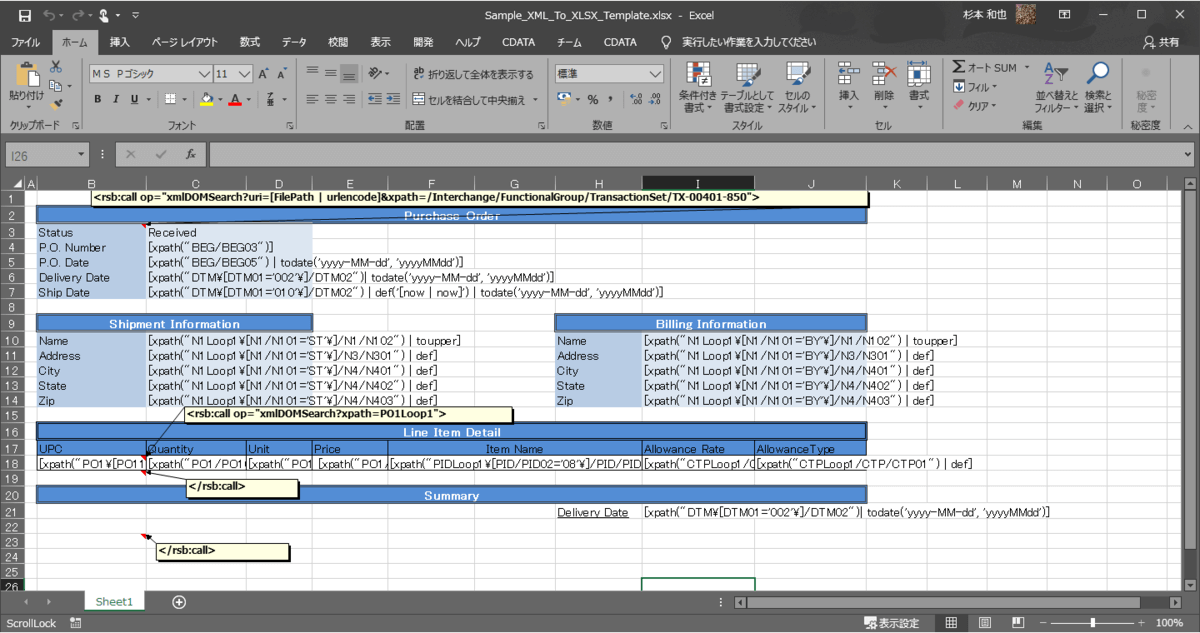
Task: Click the Format Painter brush icon
Action: tap(56, 102)
